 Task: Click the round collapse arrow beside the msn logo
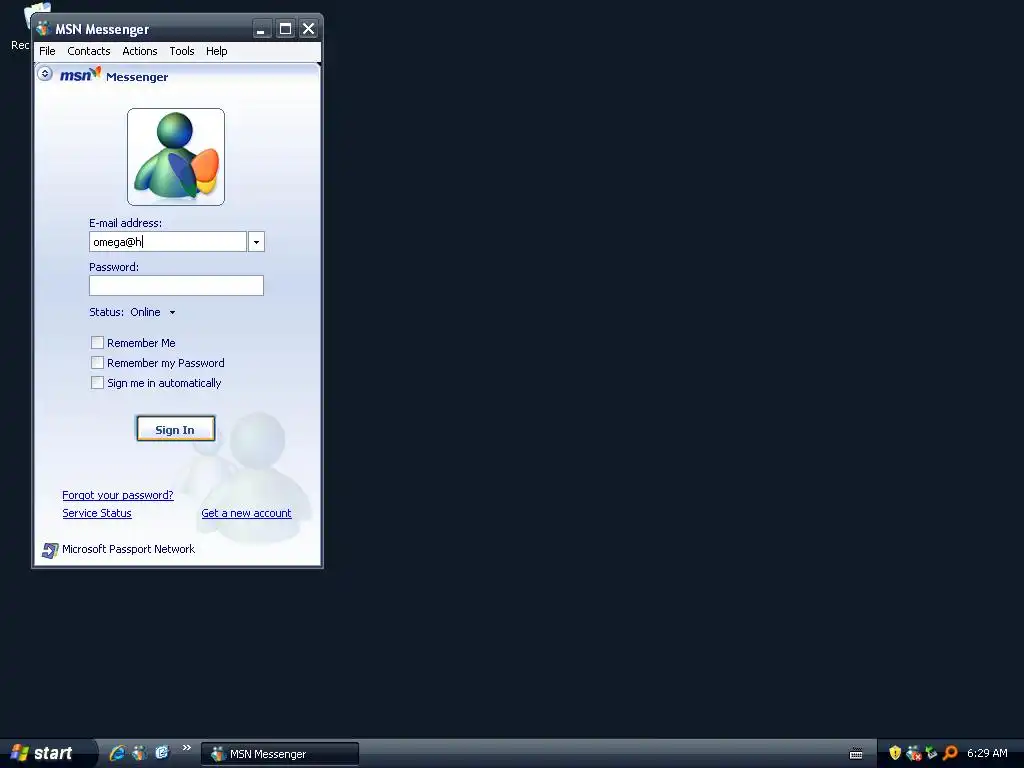pos(45,73)
